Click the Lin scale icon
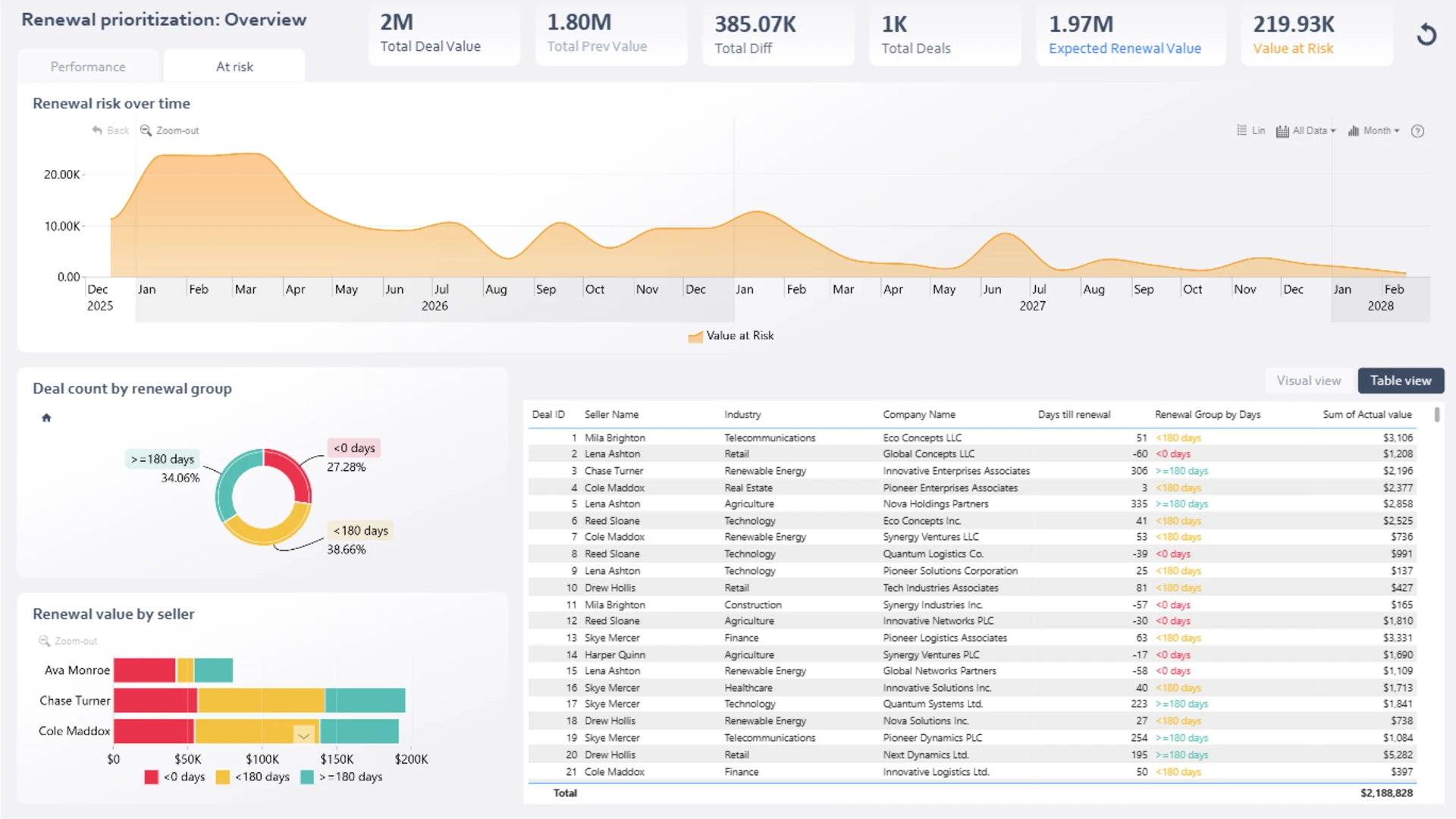1456x819 pixels. [1242, 130]
